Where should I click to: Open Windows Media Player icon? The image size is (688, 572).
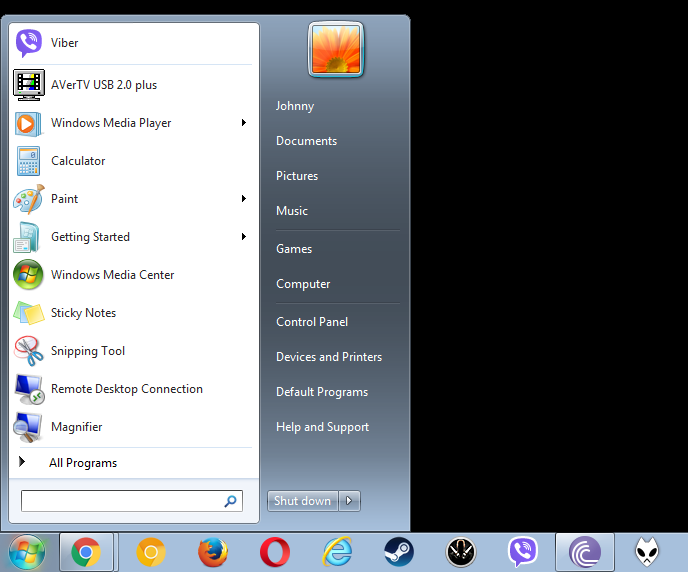point(29,123)
